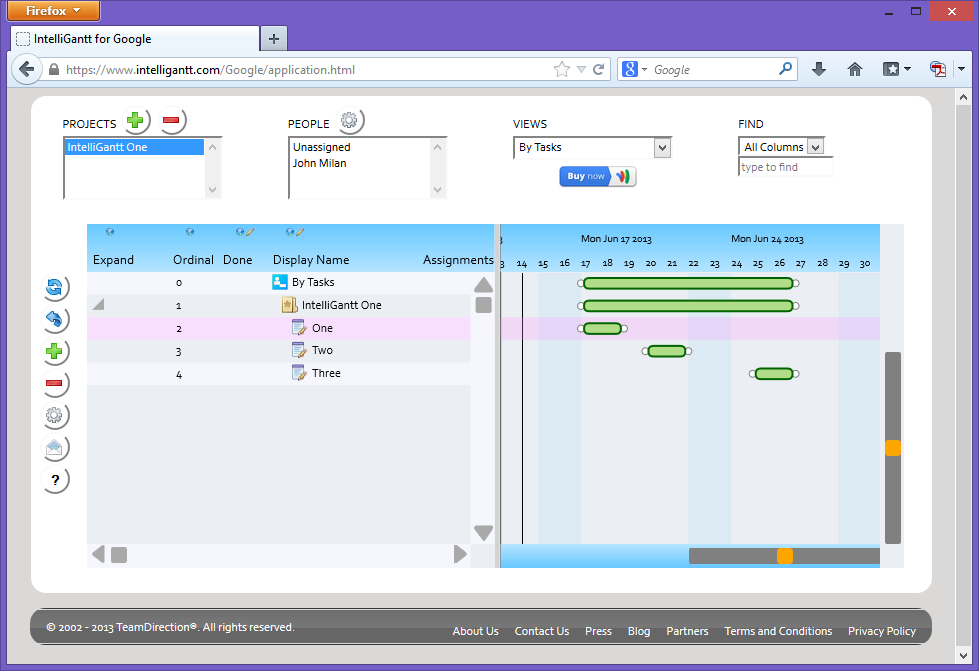979x671 pixels.
Task: Click the undo arrow icon in sidebar
Action: coord(54,319)
